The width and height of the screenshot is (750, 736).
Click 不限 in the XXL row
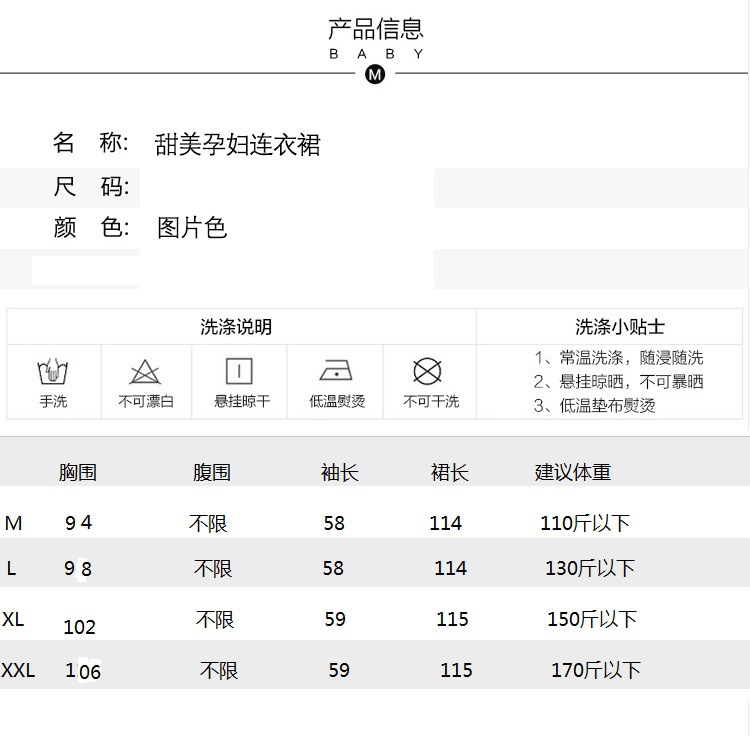coord(219,670)
